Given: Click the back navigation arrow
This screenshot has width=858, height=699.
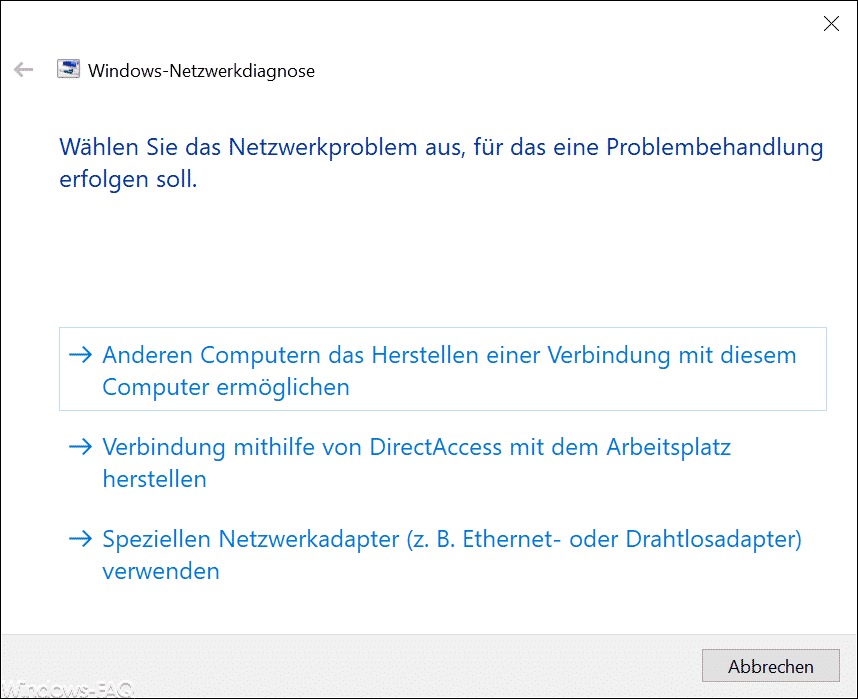Looking at the screenshot, I should (23, 70).
